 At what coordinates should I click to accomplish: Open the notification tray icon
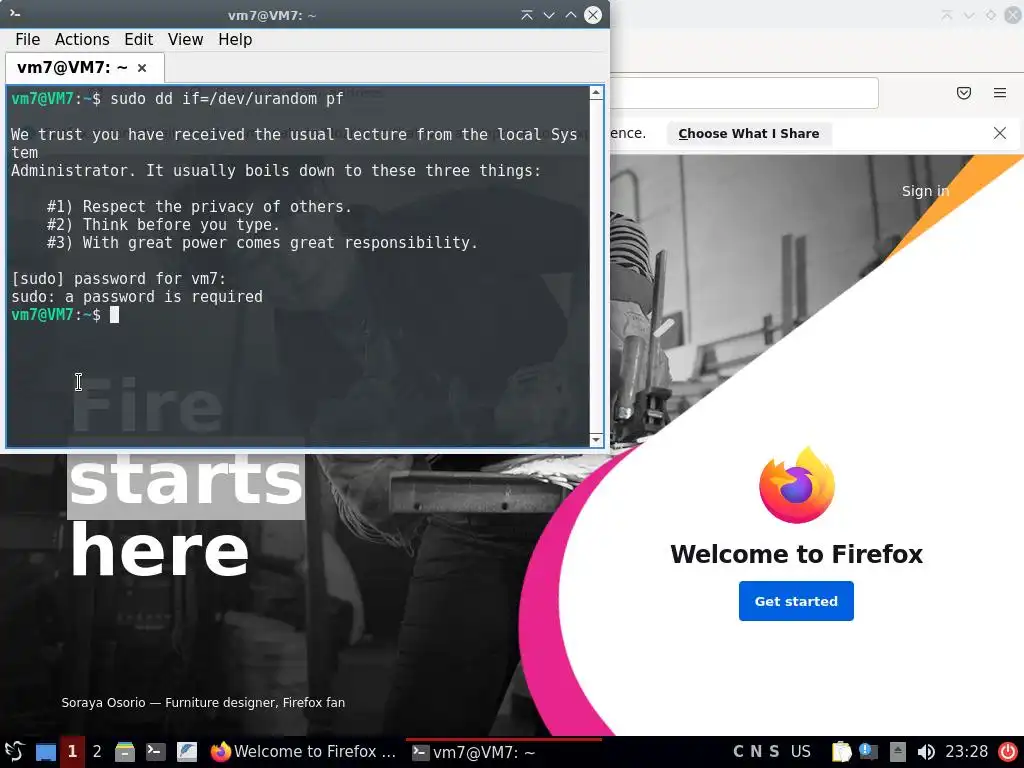tap(869, 752)
